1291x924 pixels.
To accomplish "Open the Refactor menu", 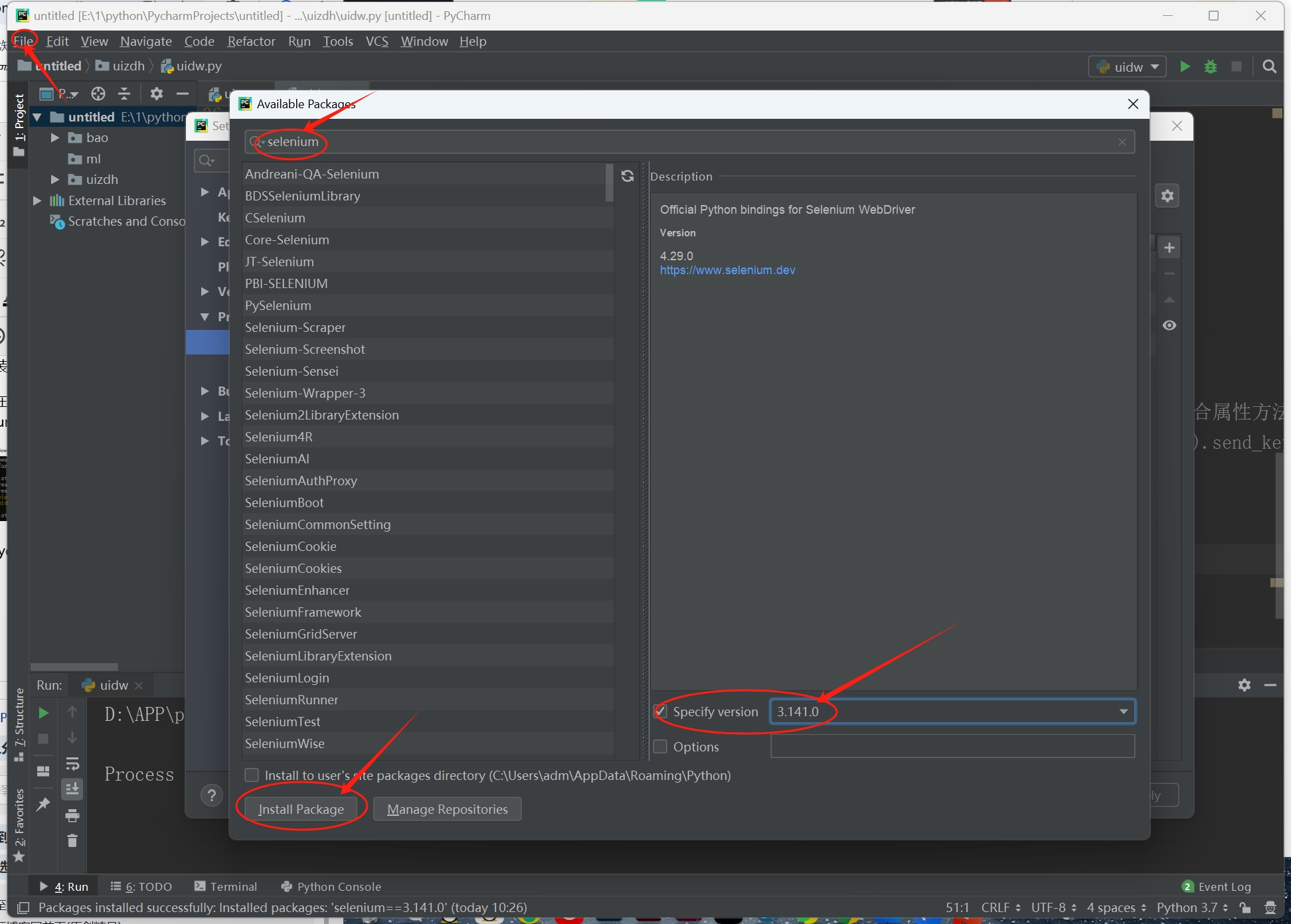I will (x=251, y=41).
